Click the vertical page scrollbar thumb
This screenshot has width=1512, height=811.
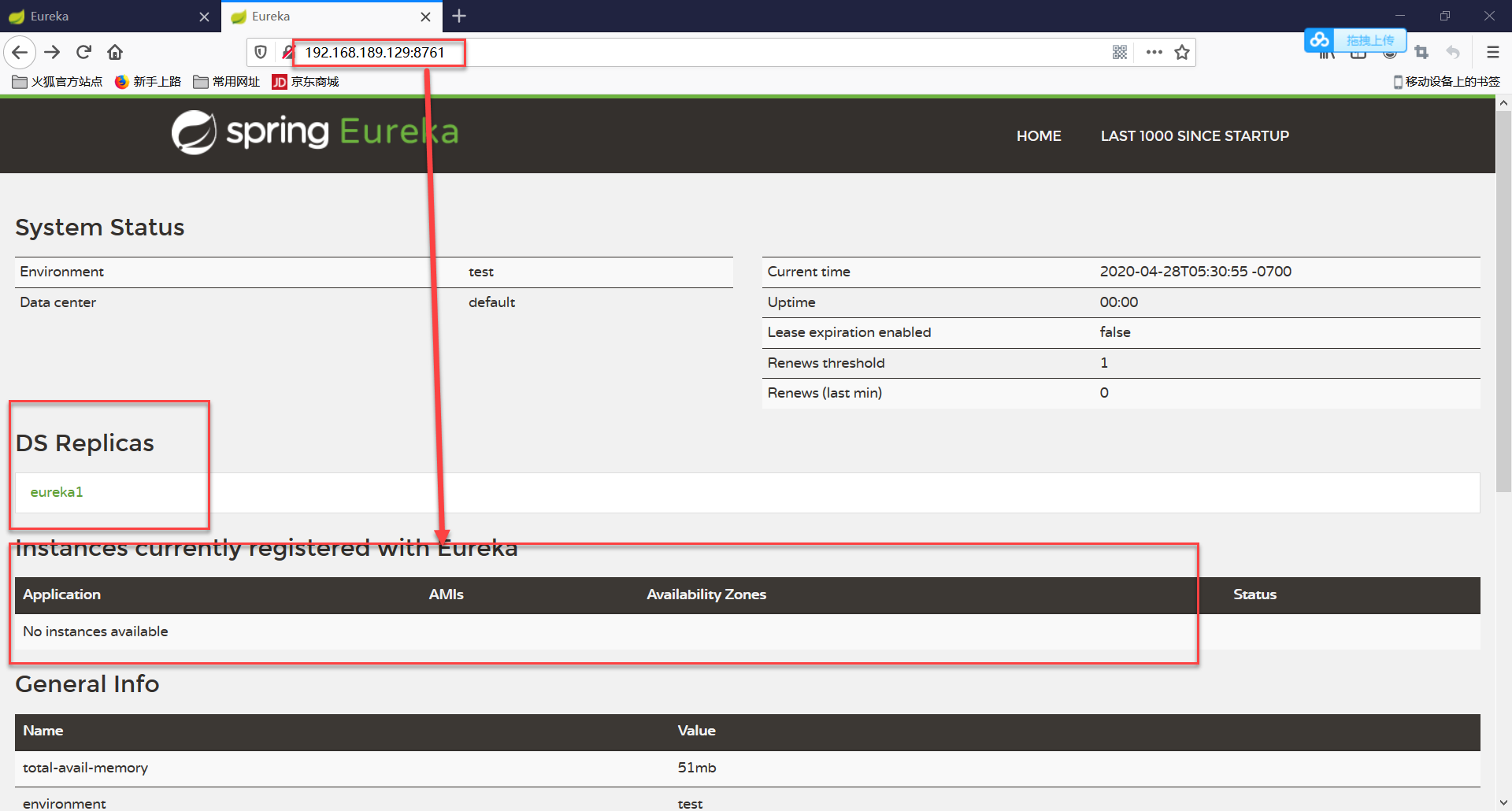point(1503,302)
